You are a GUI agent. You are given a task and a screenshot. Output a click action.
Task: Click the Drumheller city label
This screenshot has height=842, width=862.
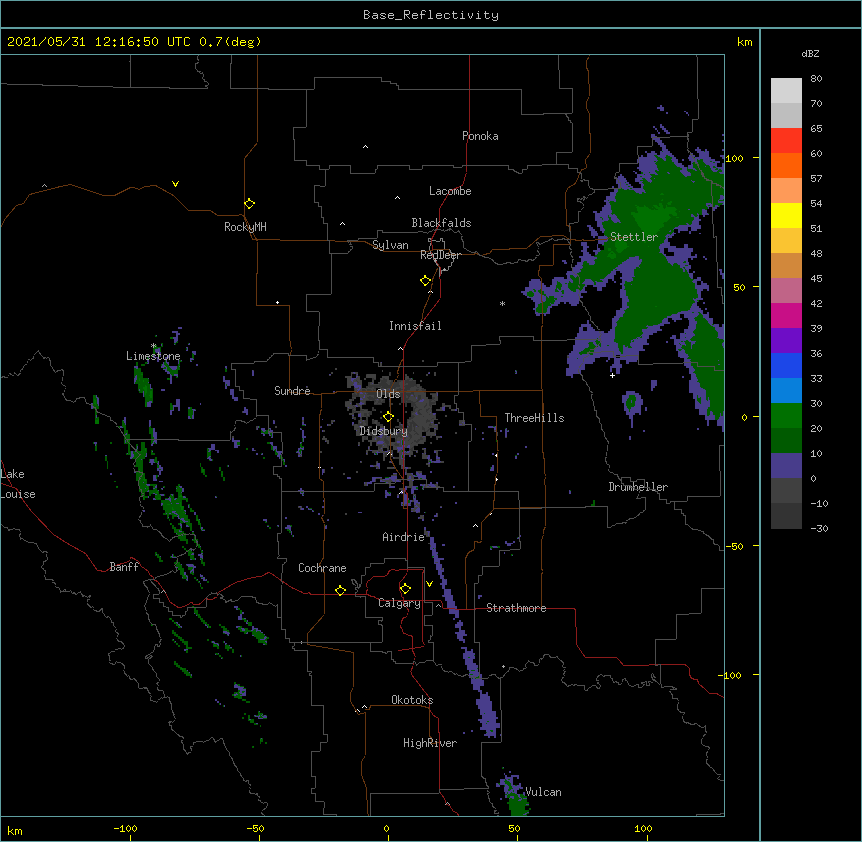click(x=638, y=487)
